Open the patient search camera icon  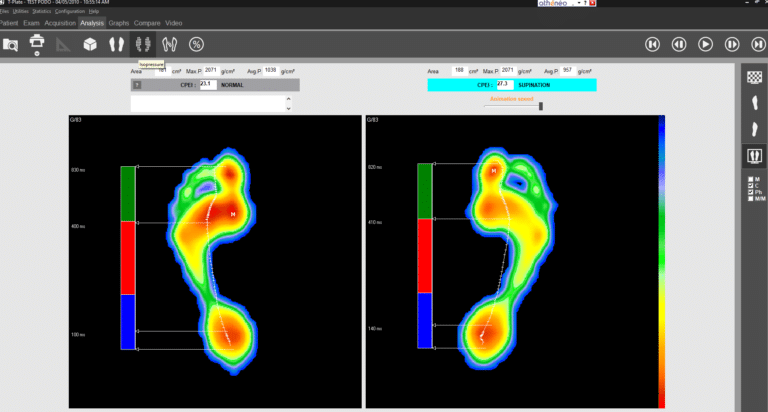click(11, 44)
